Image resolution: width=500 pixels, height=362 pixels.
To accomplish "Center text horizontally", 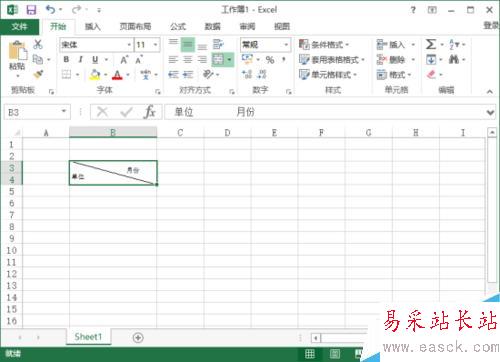I will [x=188, y=59].
